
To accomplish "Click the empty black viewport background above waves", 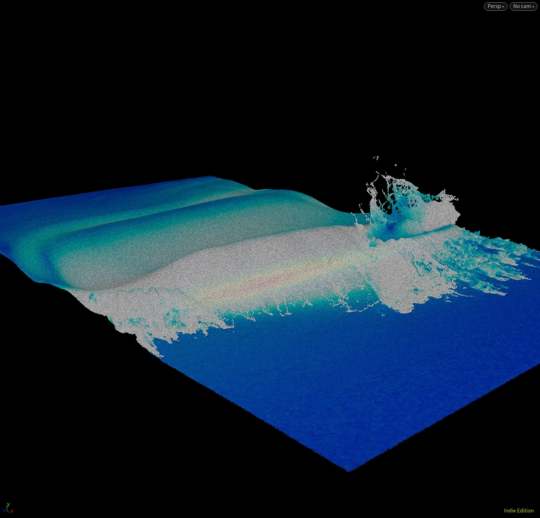I will coord(241,86).
